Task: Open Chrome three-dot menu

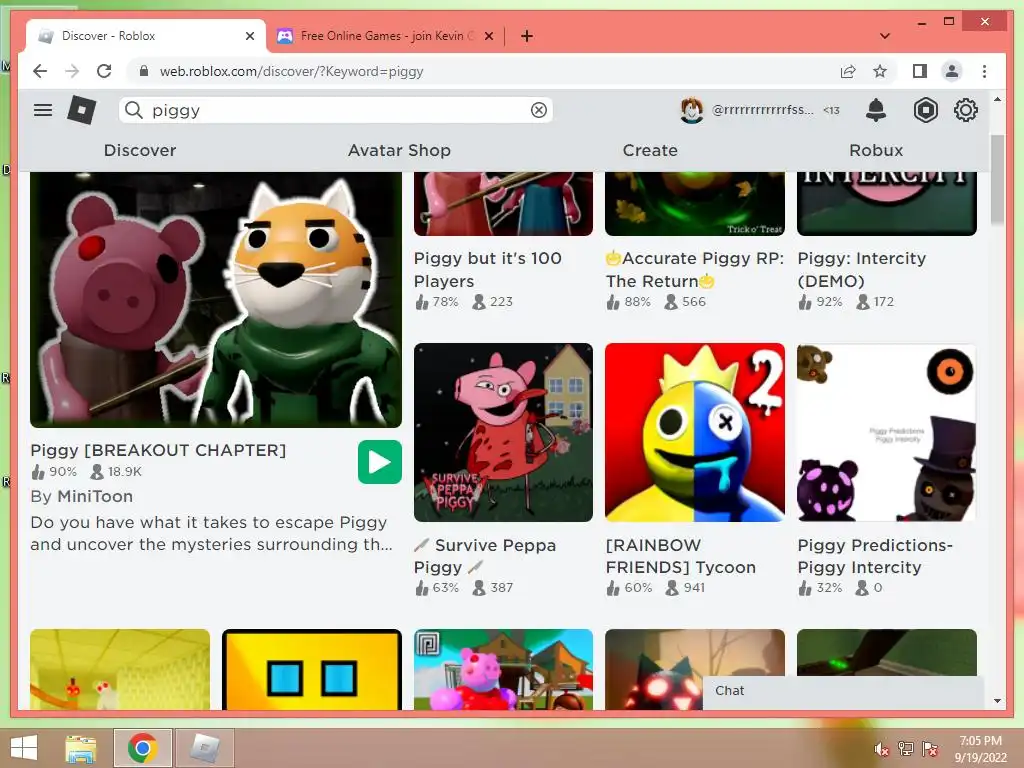Action: 984,71
